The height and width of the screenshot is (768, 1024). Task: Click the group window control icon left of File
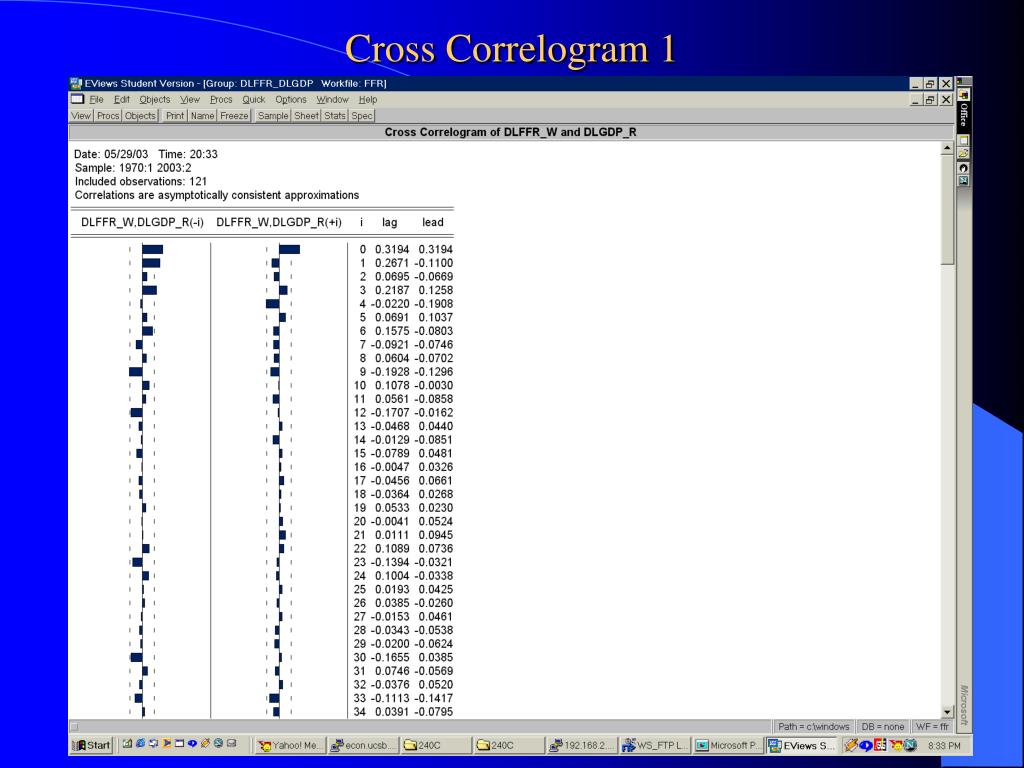(x=78, y=99)
